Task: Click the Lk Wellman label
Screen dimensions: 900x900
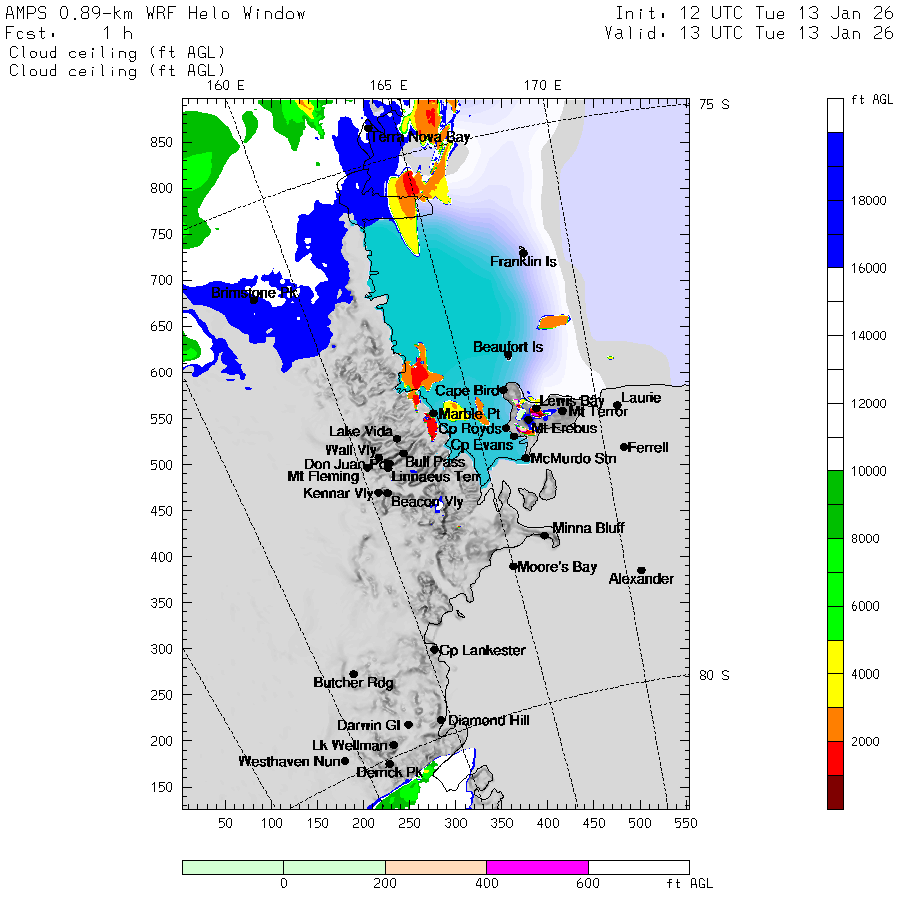Action: pyautogui.click(x=350, y=746)
